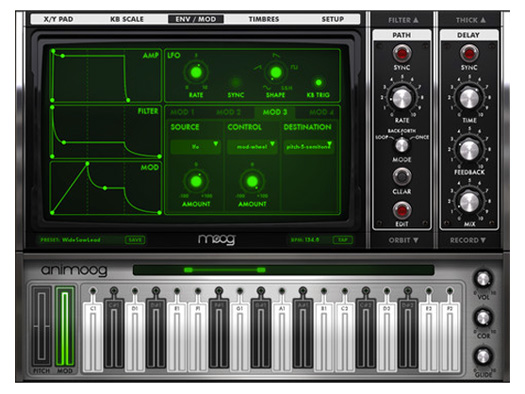Expand the ORBIT panel below PATH
Screen dimensions: 525x394
pyautogui.click(x=403, y=240)
